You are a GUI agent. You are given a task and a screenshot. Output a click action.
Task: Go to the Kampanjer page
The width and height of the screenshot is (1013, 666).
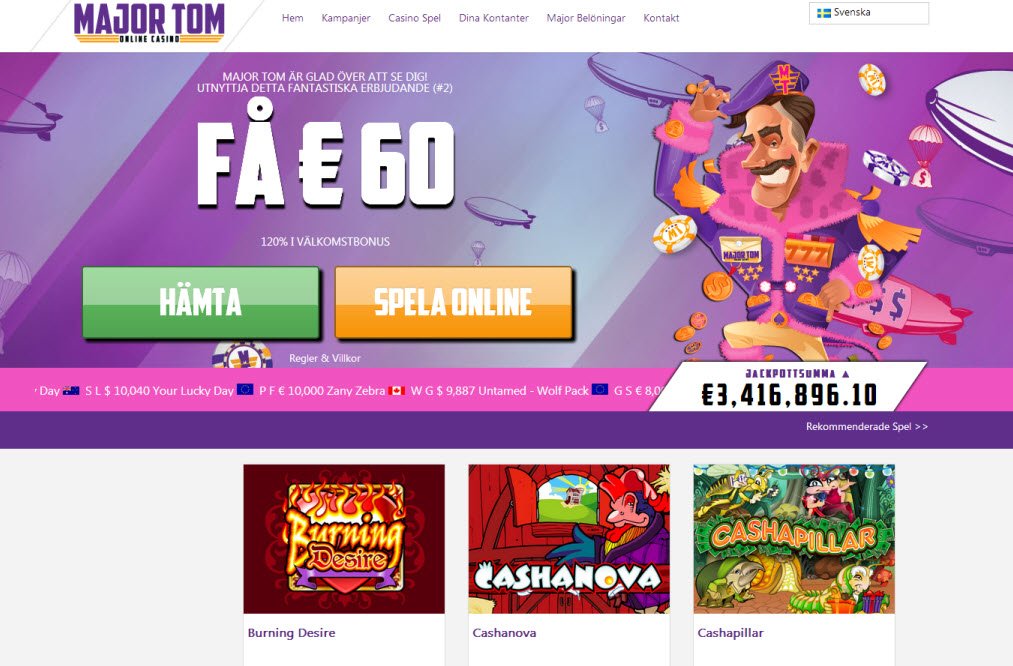coord(346,18)
